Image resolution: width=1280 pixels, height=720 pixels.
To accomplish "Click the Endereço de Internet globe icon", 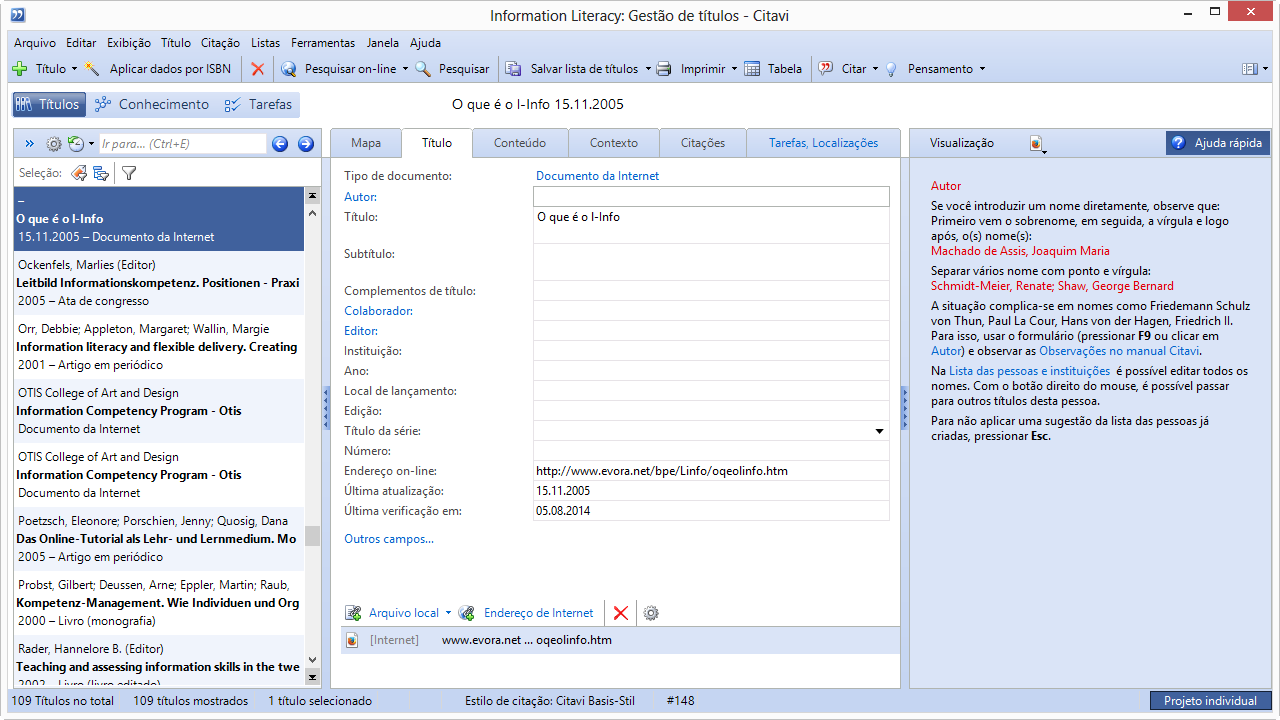I will pos(467,613).
